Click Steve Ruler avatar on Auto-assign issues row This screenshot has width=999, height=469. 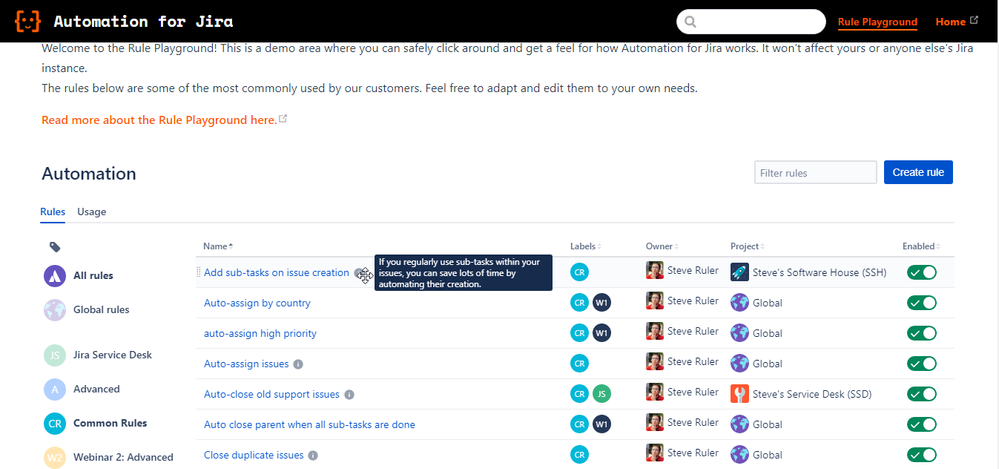(x=655, y=361)
